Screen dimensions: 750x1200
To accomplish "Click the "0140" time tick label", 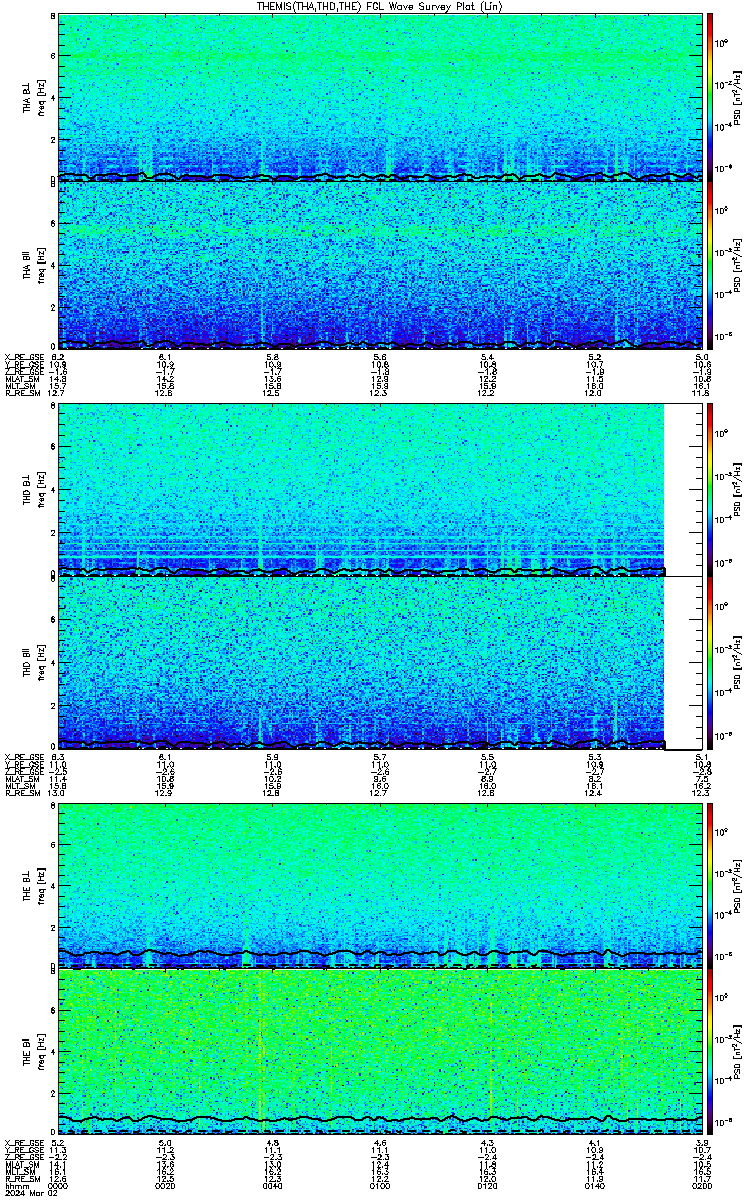I will click(x=594, y=1185).
